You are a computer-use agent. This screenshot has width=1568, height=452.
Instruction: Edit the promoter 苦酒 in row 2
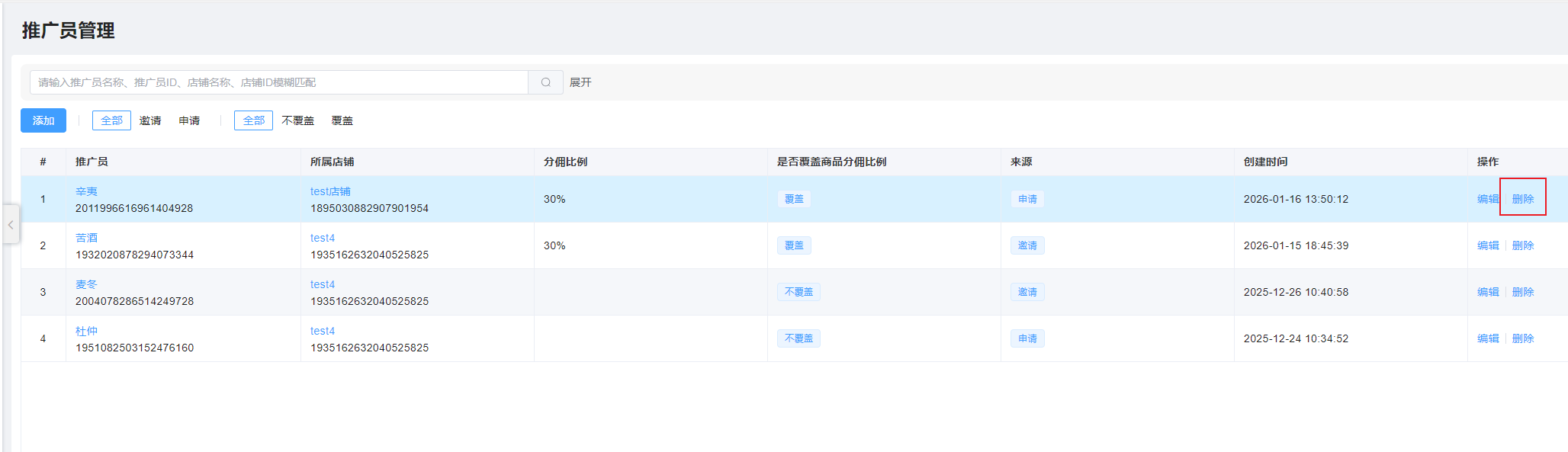(1487, 245)
